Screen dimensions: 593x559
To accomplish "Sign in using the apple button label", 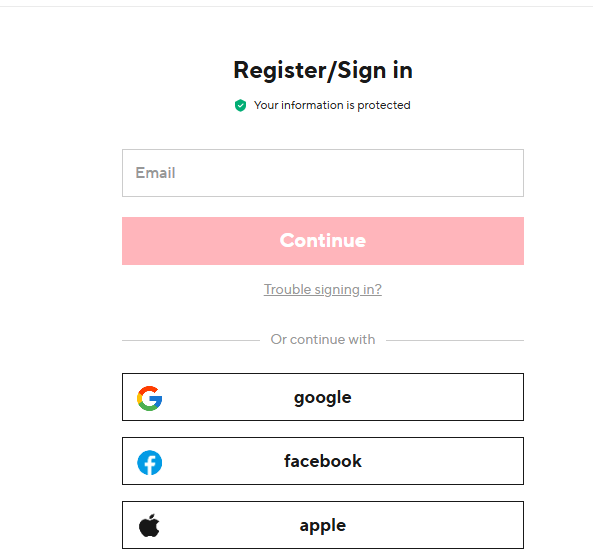I will click(323, 525).
